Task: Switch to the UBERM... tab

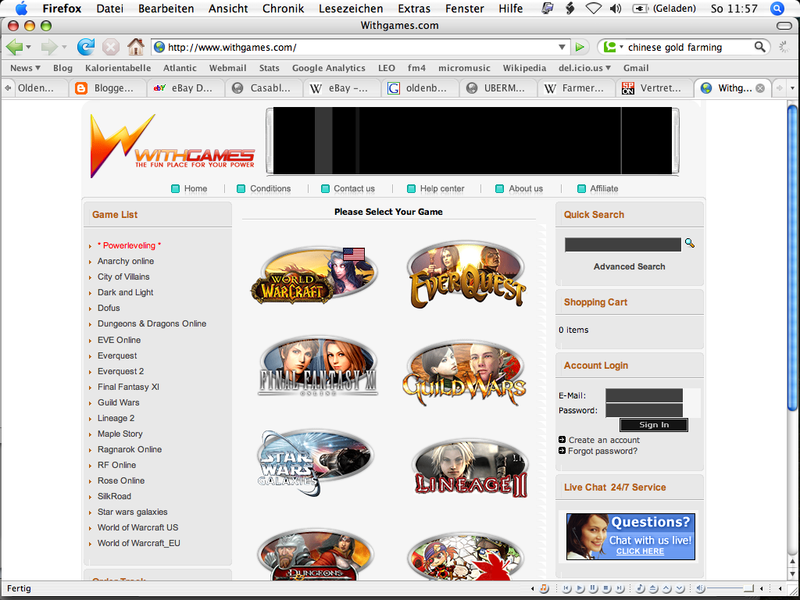Action: pos(498,88)
